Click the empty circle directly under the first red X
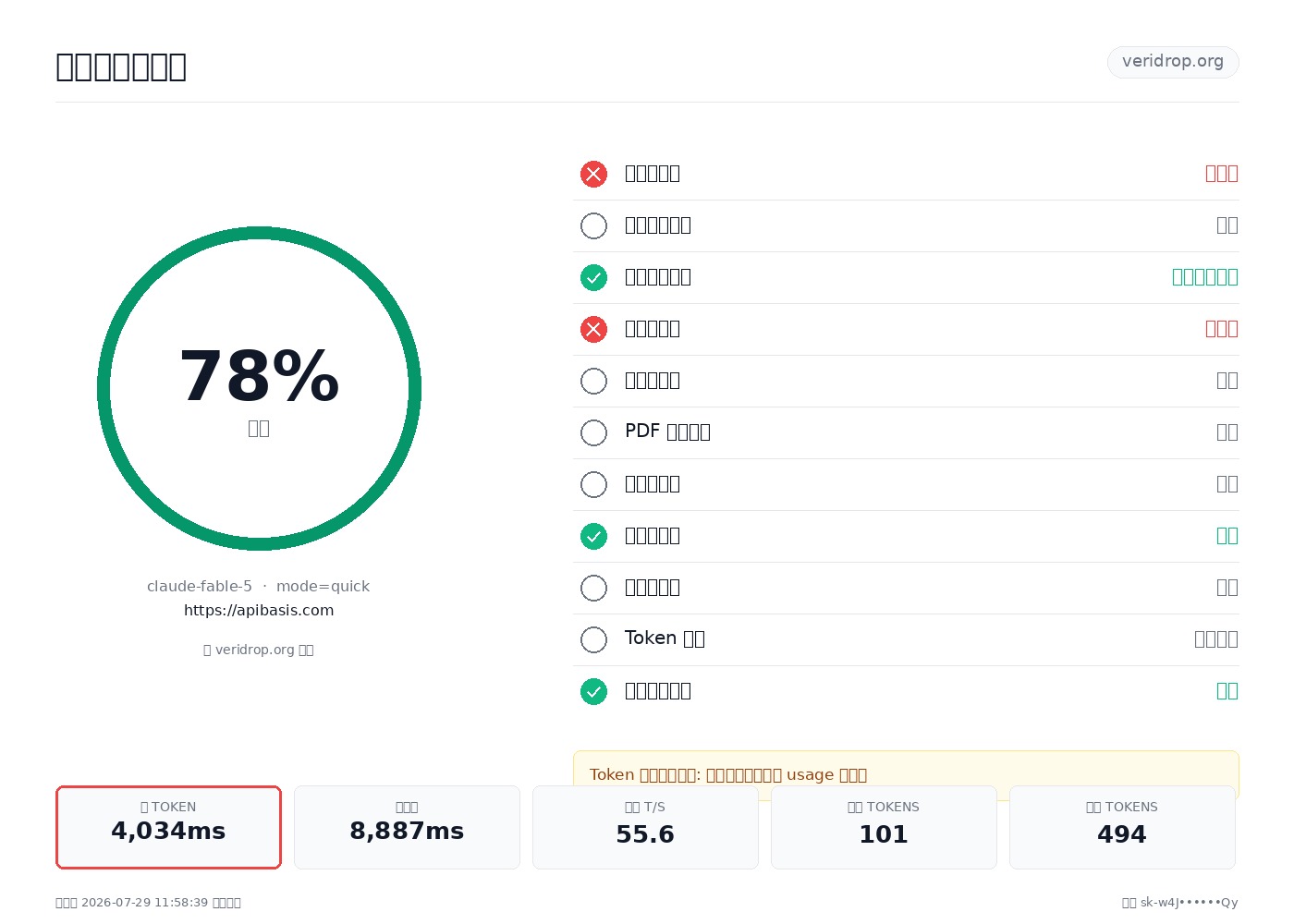The image size is (1294, 924). pyautogui.click(x=593, y=225)
